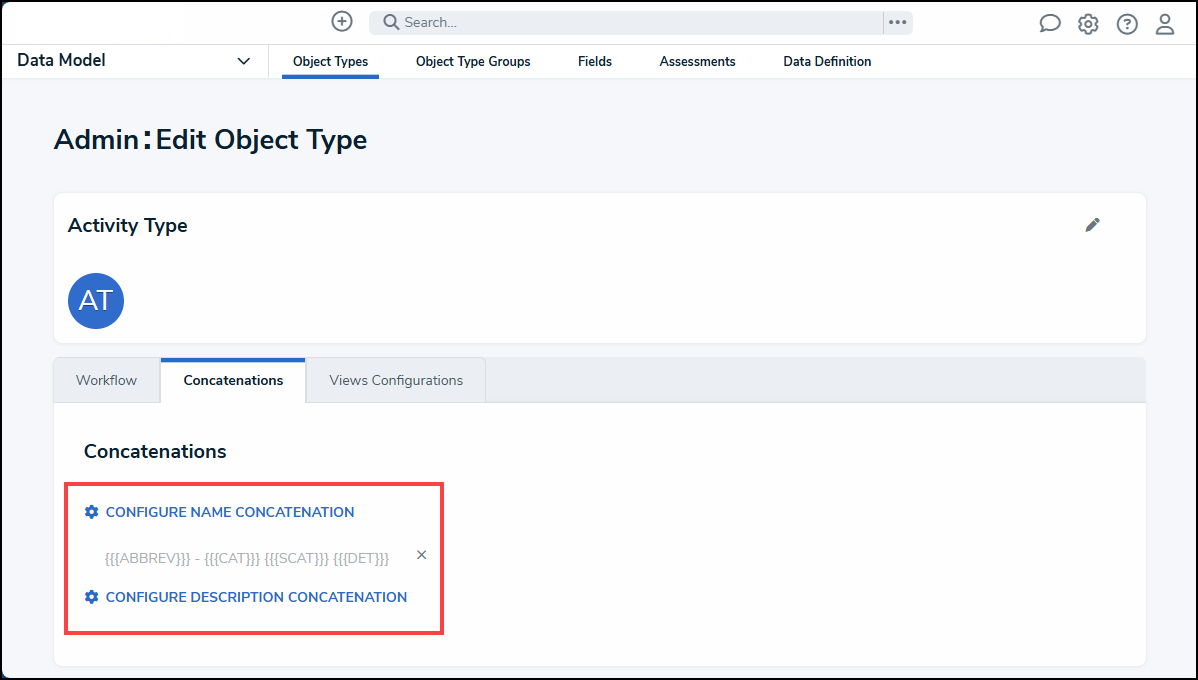Open the user profile icon
1198x680 pixels.
1165,25
